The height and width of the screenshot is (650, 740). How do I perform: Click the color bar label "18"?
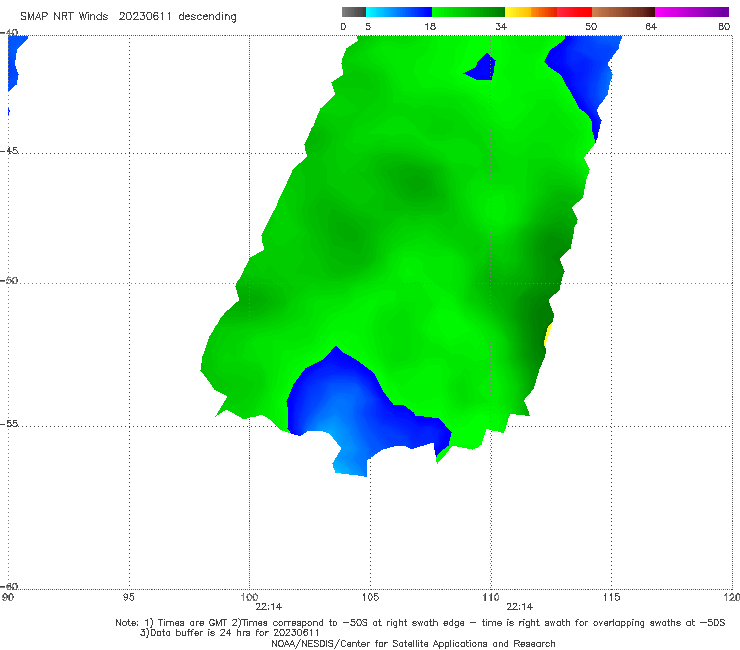pyautogui.click(x=430, y=27)
